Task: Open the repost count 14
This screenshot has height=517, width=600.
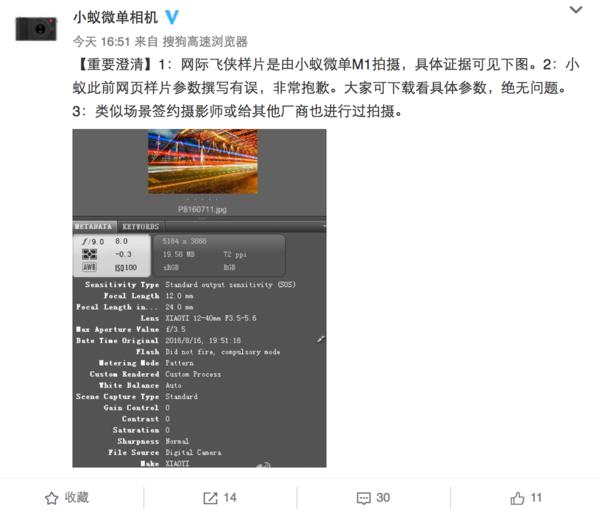Action: coord(230,498)
